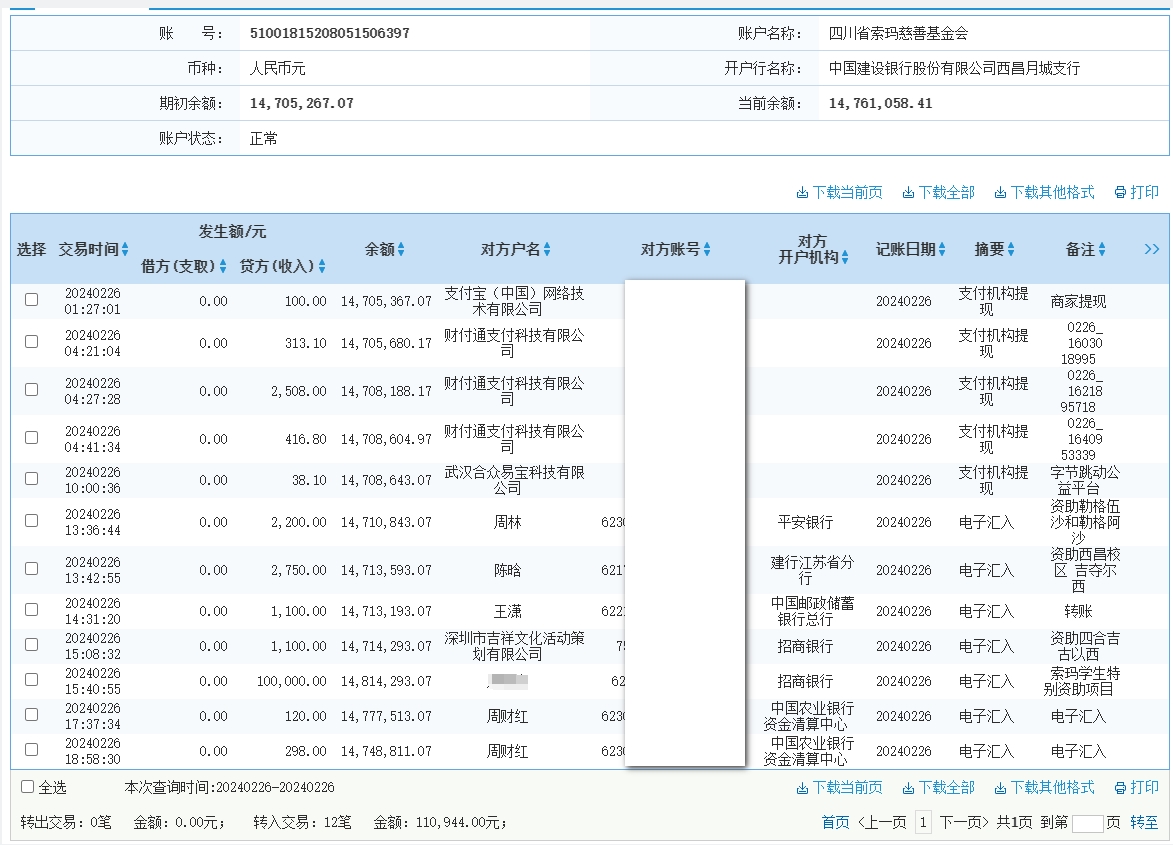Image resolution: width=1173 pixels, height=845 pixels.
Task: Click bottom 打印 print link
Action: tap(1136, 787)
